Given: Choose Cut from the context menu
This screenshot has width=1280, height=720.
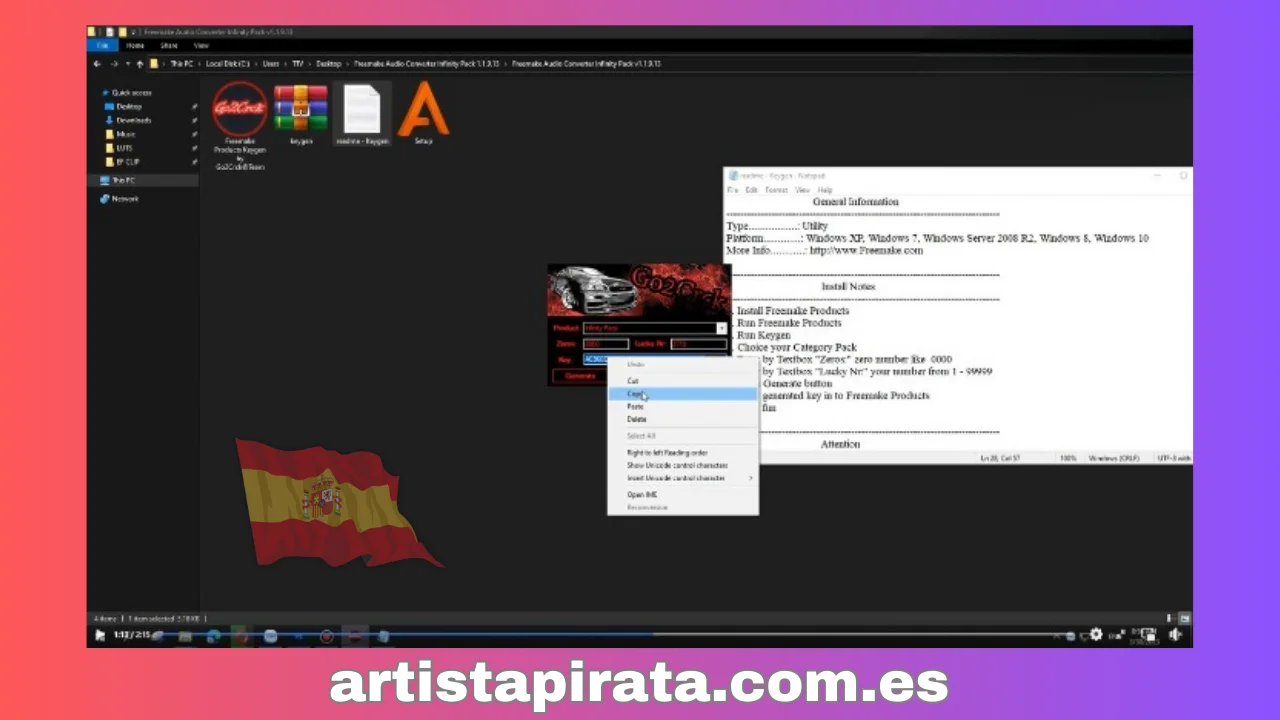Looking at the screenshot, I should 633,381.
